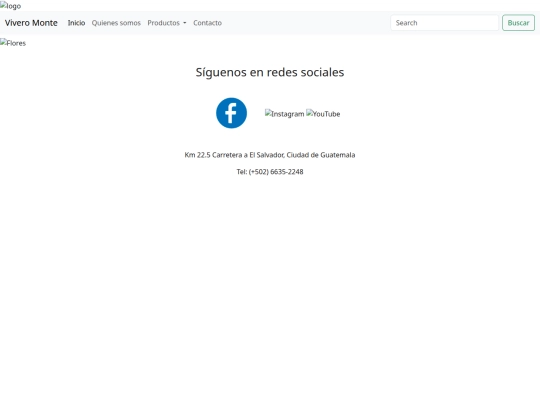The image size is (540, 405).
Task: Open the YouTube image link
Action: (x=323, y=114)
